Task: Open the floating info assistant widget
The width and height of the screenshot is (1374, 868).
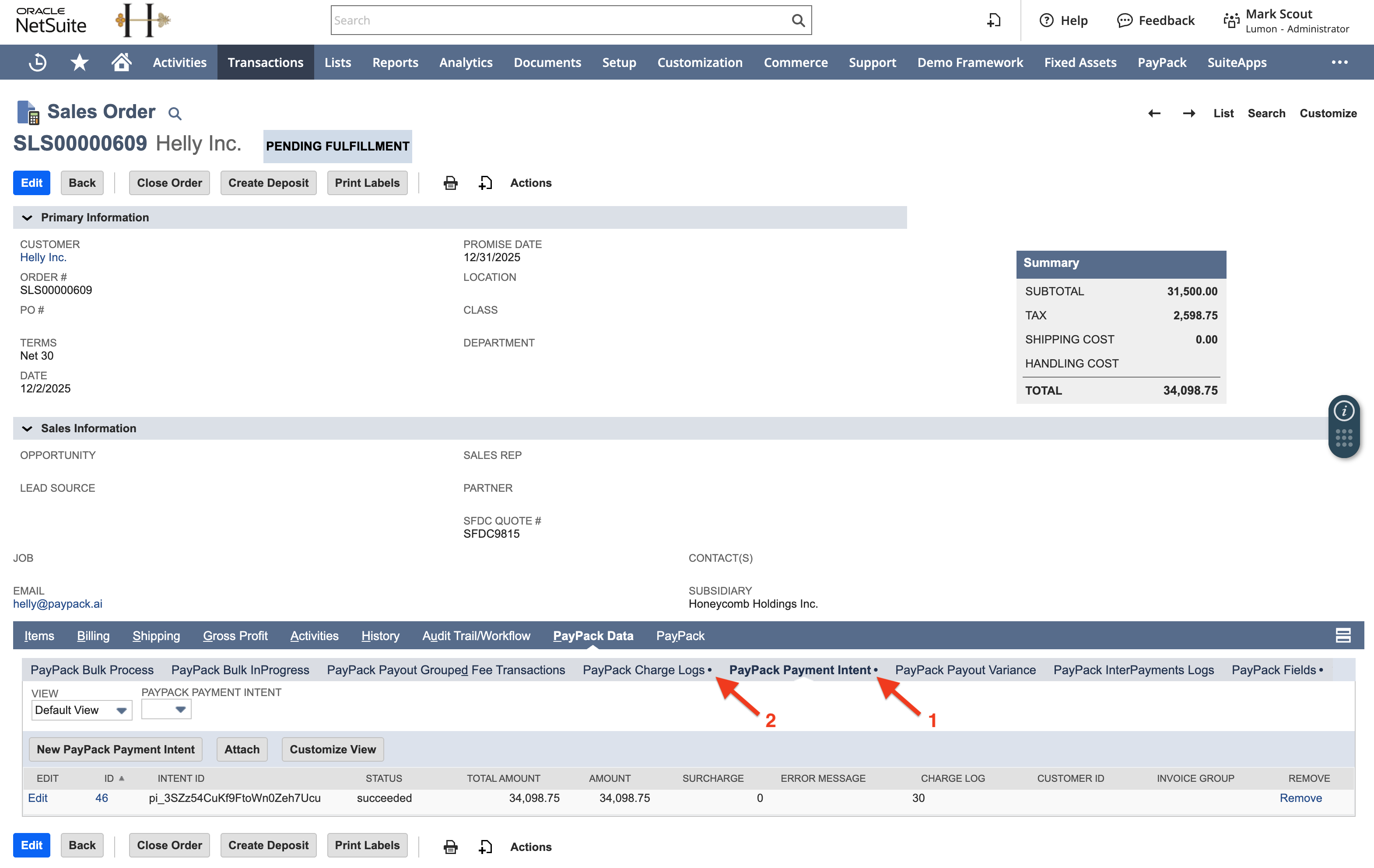Action: (x=1344, y=411)
